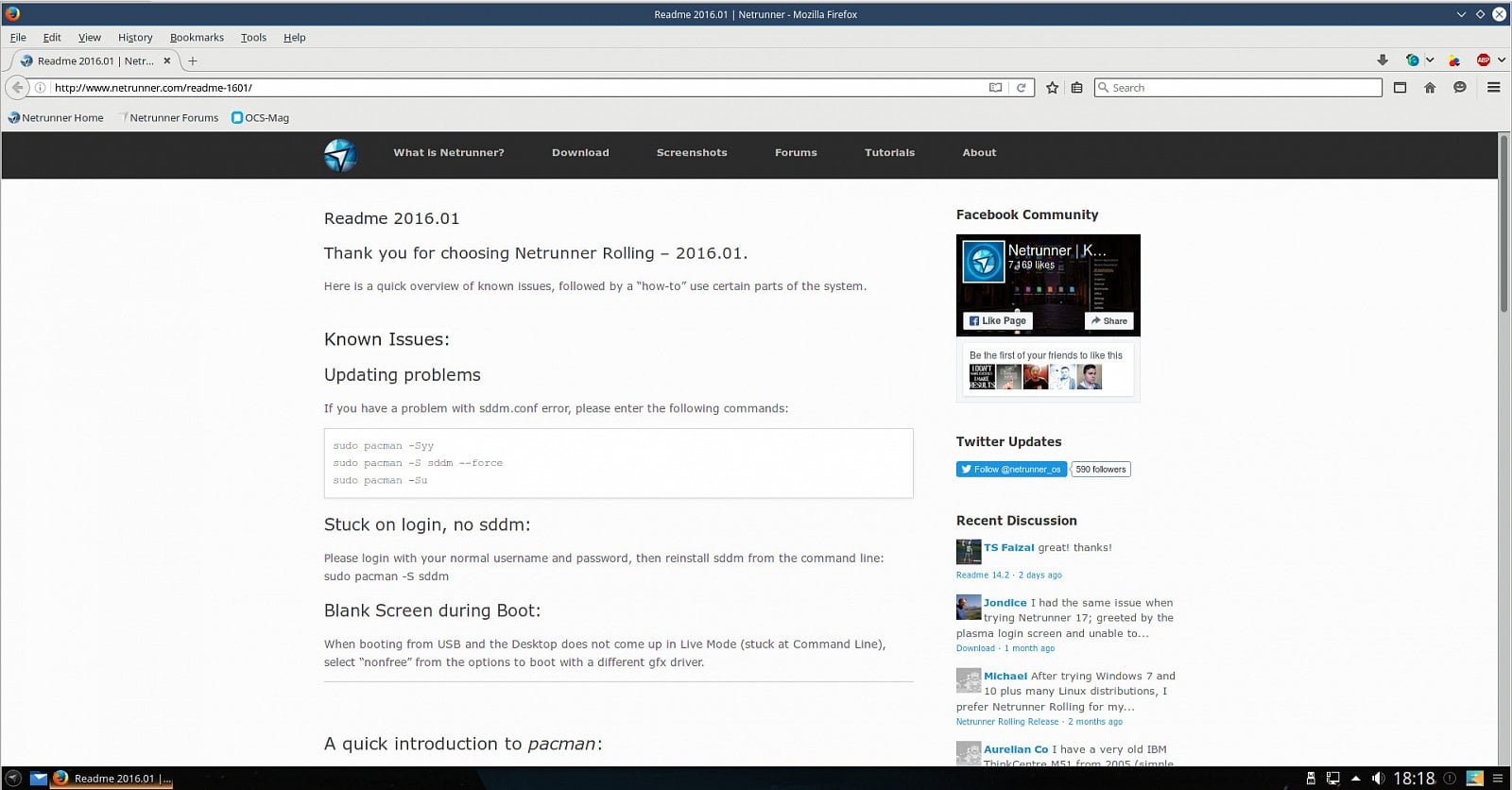Click the colorful dots extension icon
The image size is (1512, 790).
1454,60
